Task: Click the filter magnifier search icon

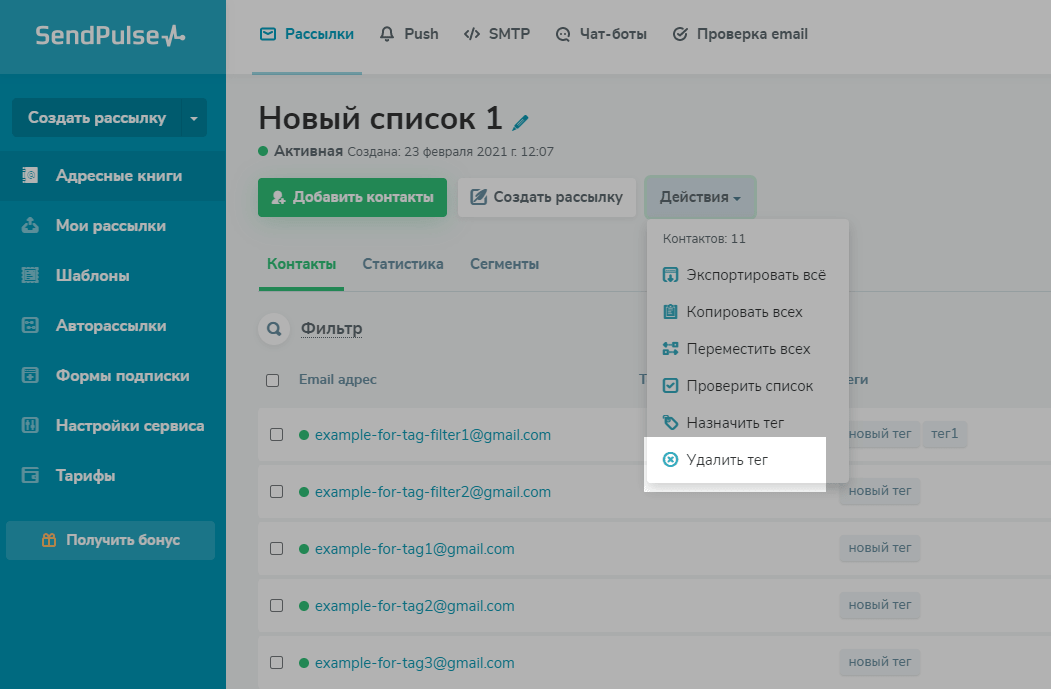Action: [x=273, y=329]
